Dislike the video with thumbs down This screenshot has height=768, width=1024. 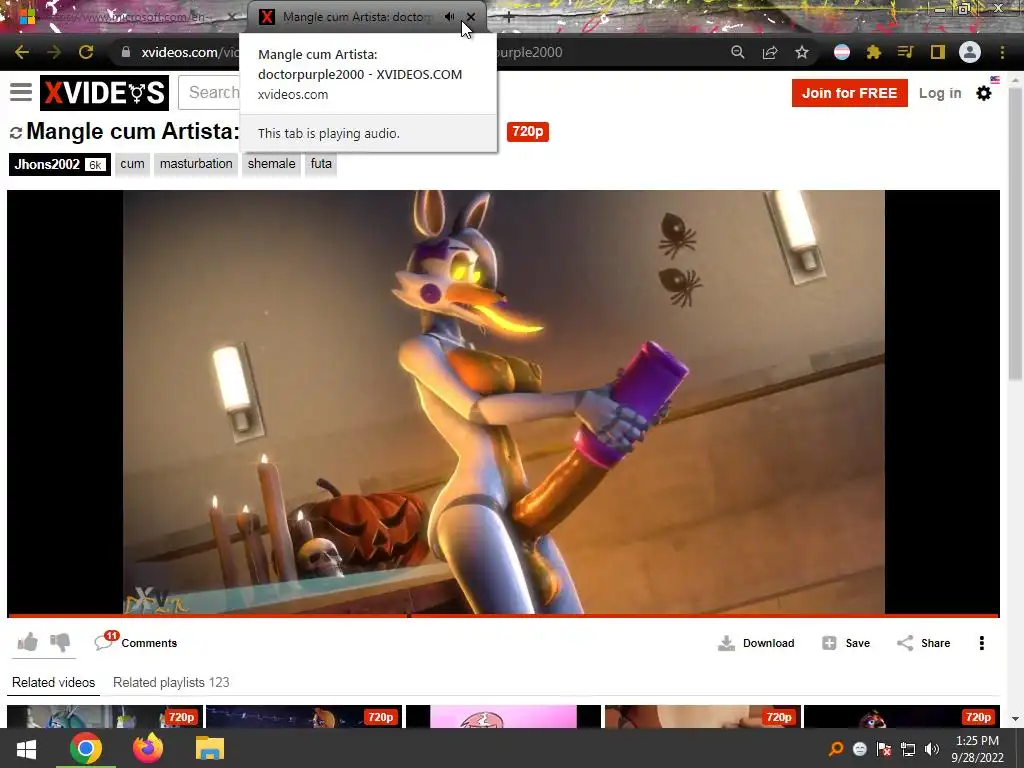(60, 643)
